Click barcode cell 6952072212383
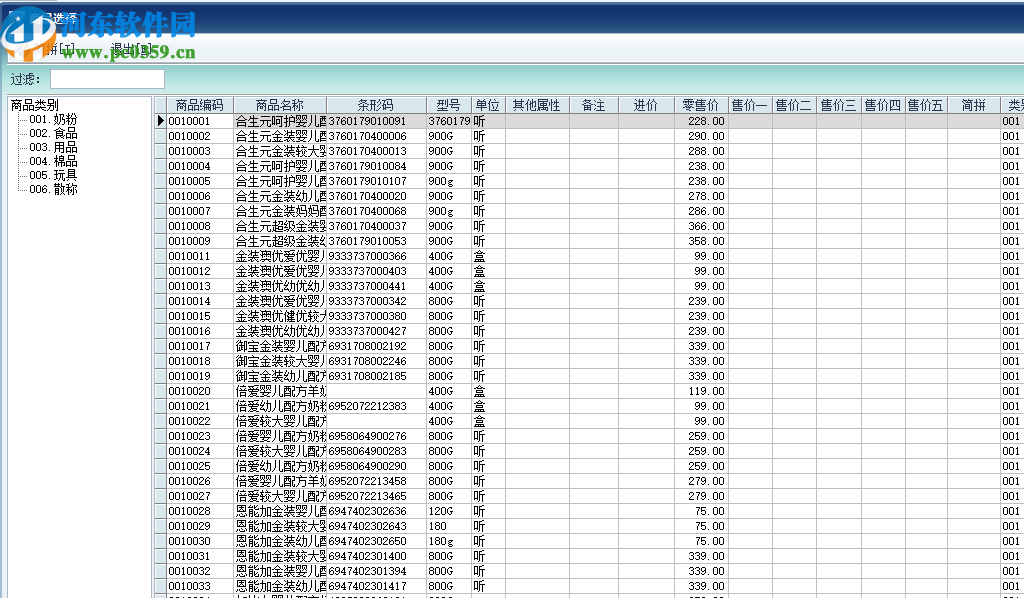 point(376,406)
